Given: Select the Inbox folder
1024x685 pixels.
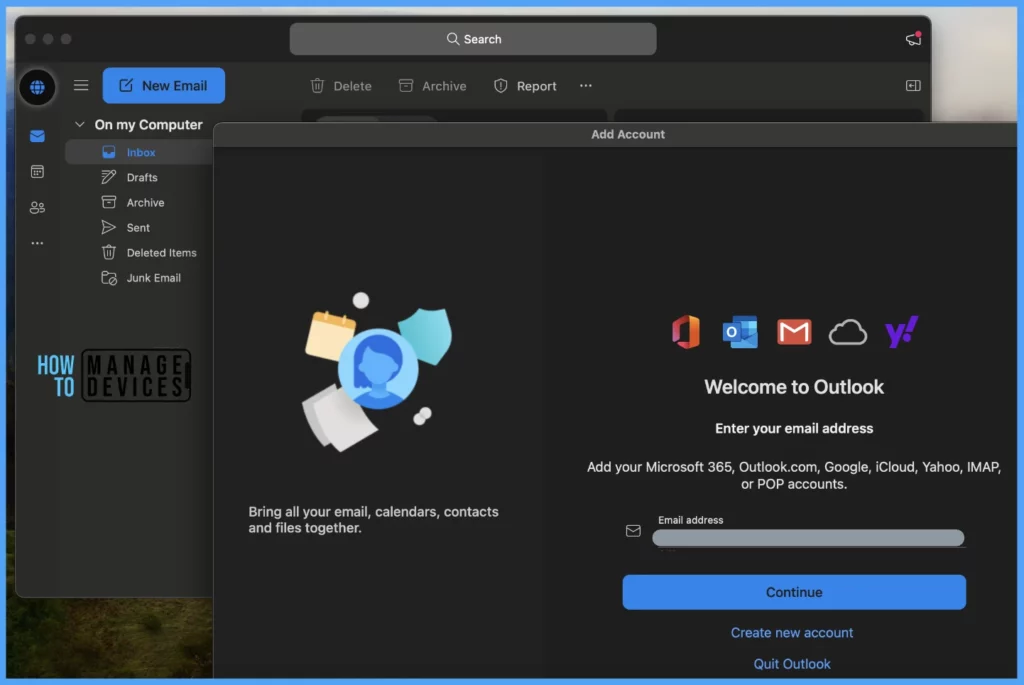Looking at the screenshot, I should tap(139, 152).
